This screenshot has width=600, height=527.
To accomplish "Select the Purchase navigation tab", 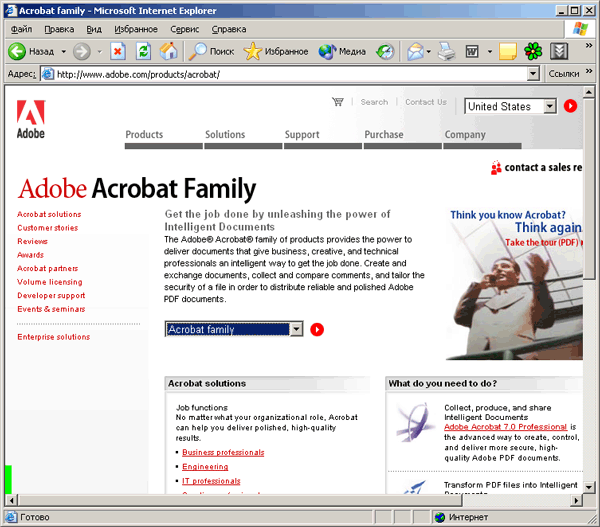I will pyautogui.click(x=403, y=138).
